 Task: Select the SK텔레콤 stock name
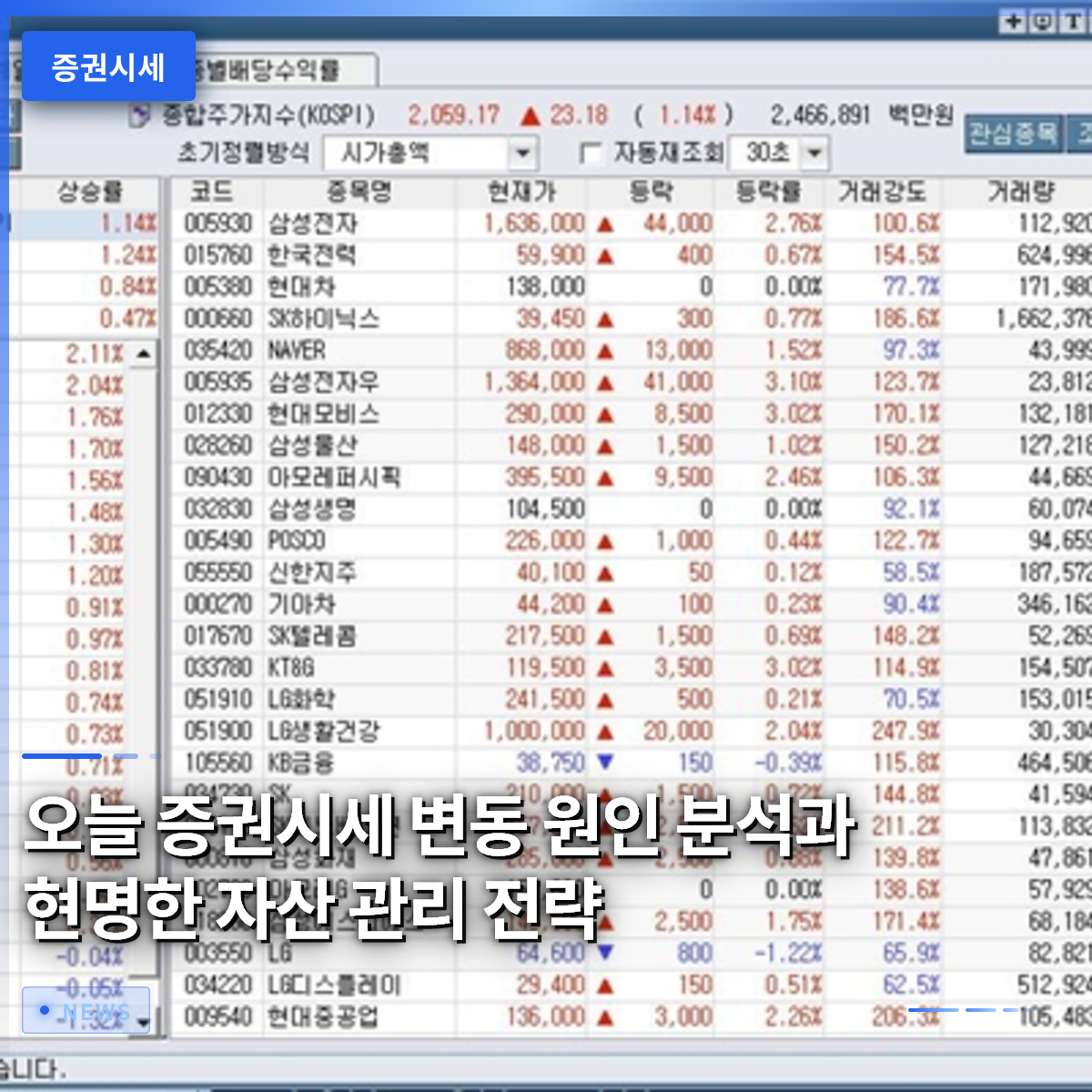pos(312,636)
